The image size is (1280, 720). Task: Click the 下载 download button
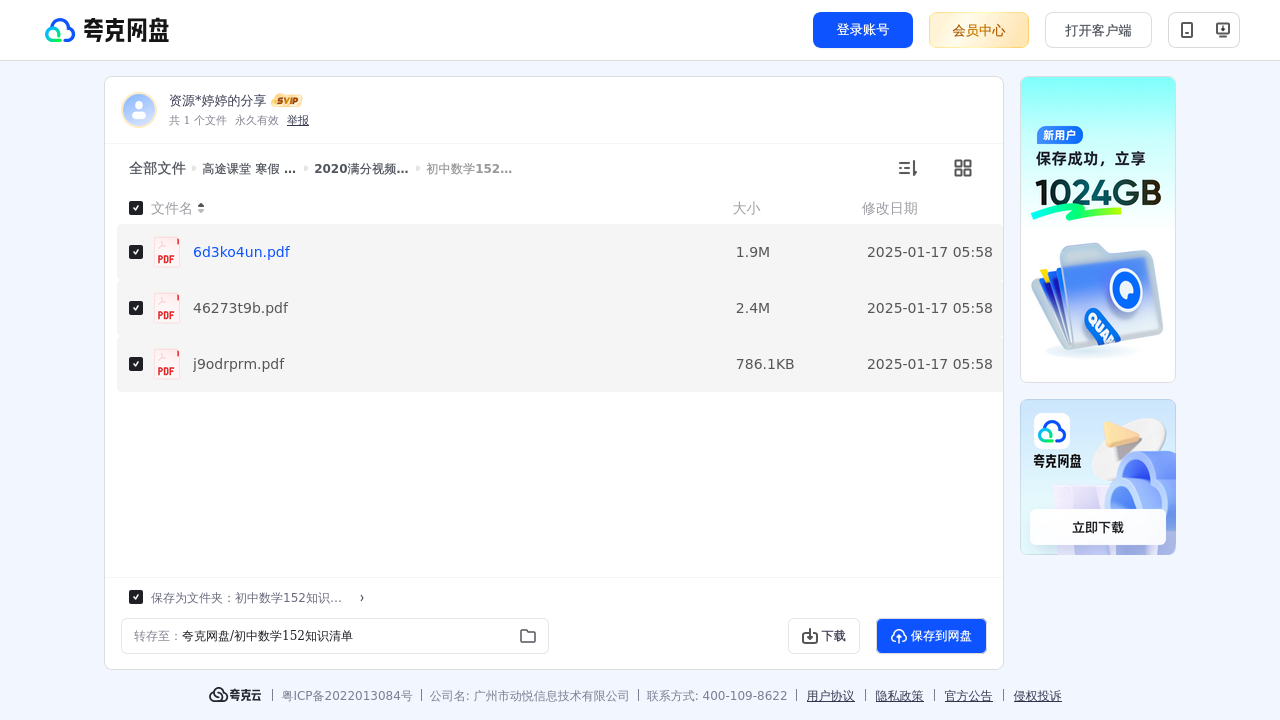point(824,636)
